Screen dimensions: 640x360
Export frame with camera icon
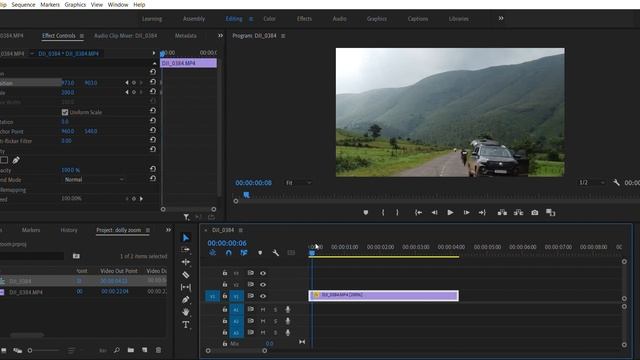pos(535,213)
